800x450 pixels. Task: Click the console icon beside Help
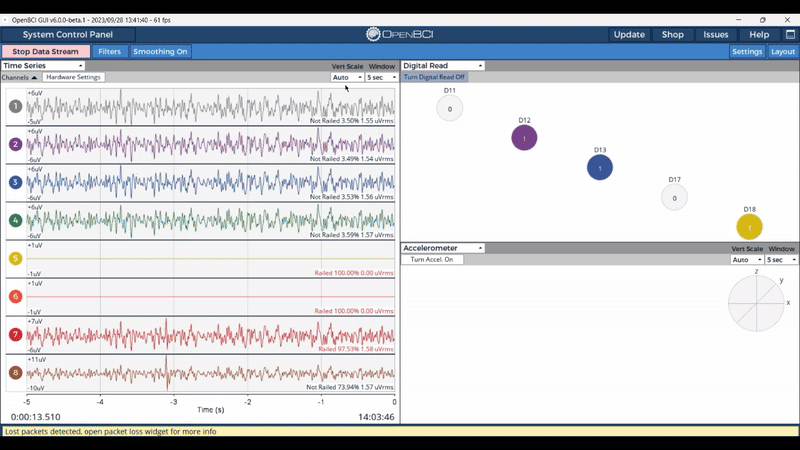(790, 34)
